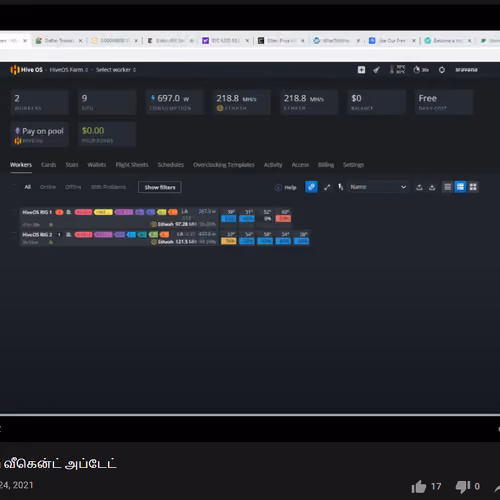Viewport: 500px width, 500px height.
Task: Open the Access tab
Action: click(300, 165)
